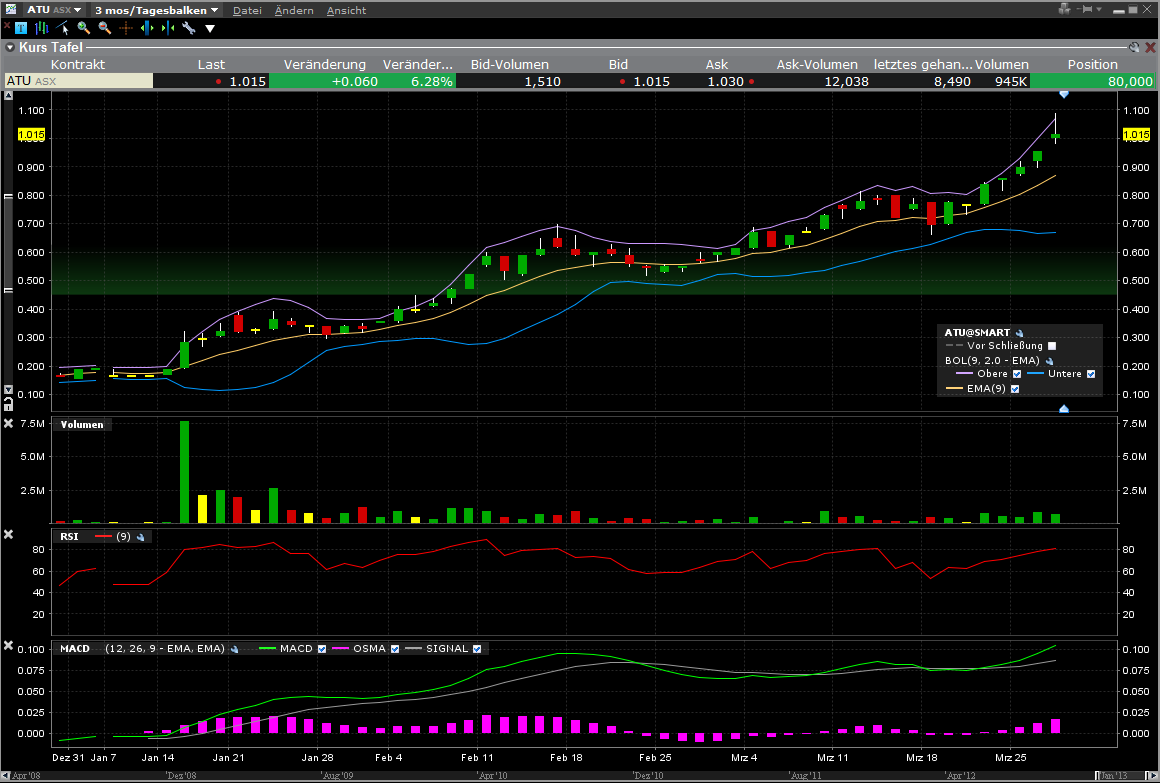Uncheck the Untere band checkbox
Viewport: 1160px width, 783px height.
coord(1090,374)
